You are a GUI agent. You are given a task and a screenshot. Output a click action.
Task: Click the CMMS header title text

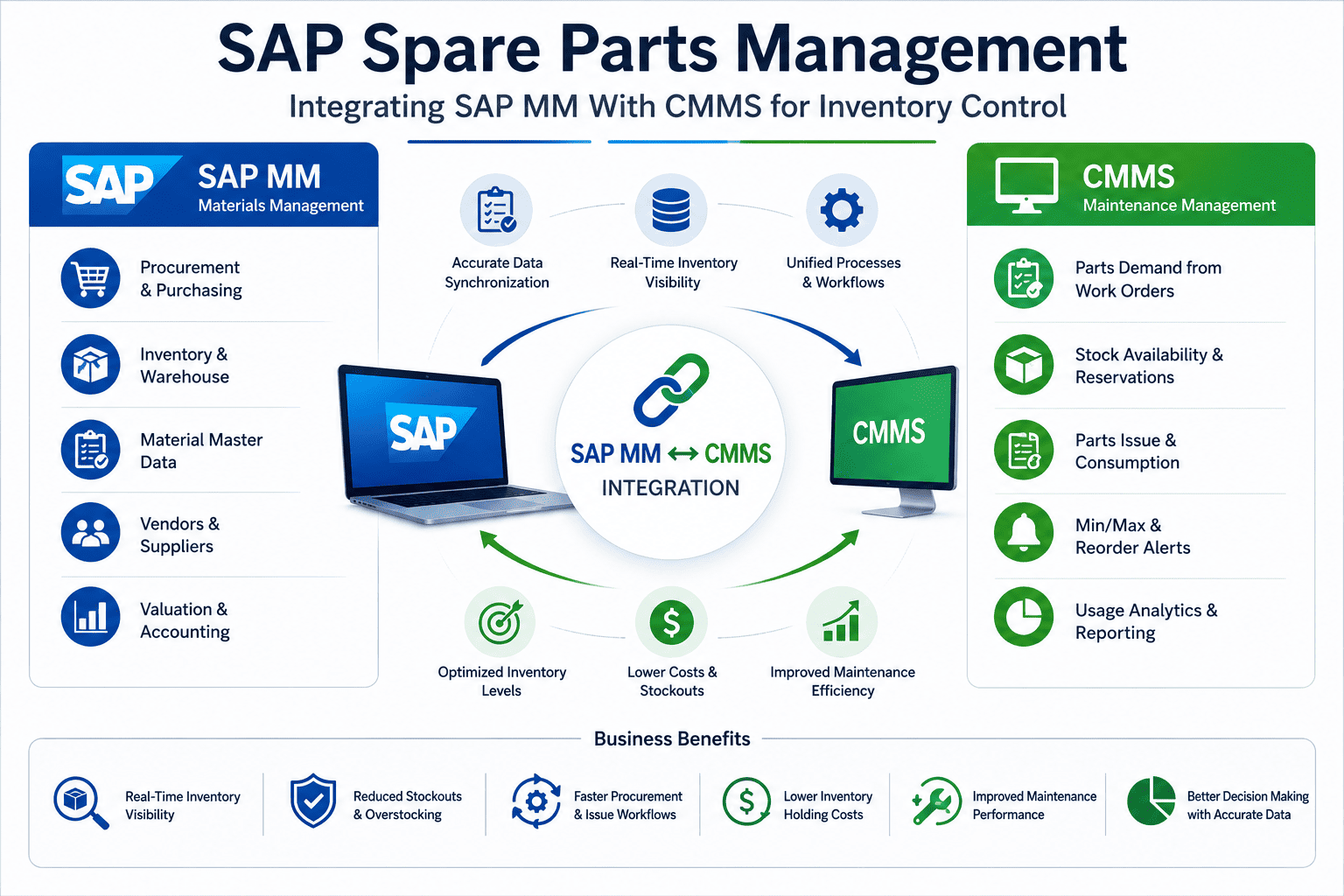tap(1129, 177)
